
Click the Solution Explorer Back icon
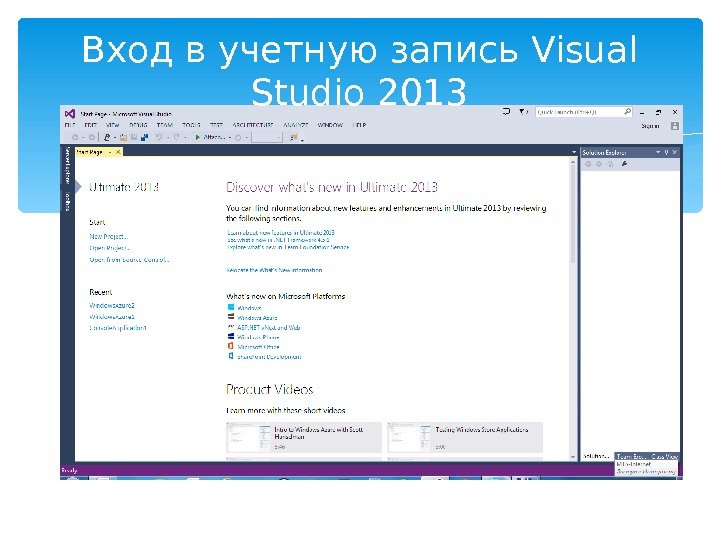[x=588, y=164]
